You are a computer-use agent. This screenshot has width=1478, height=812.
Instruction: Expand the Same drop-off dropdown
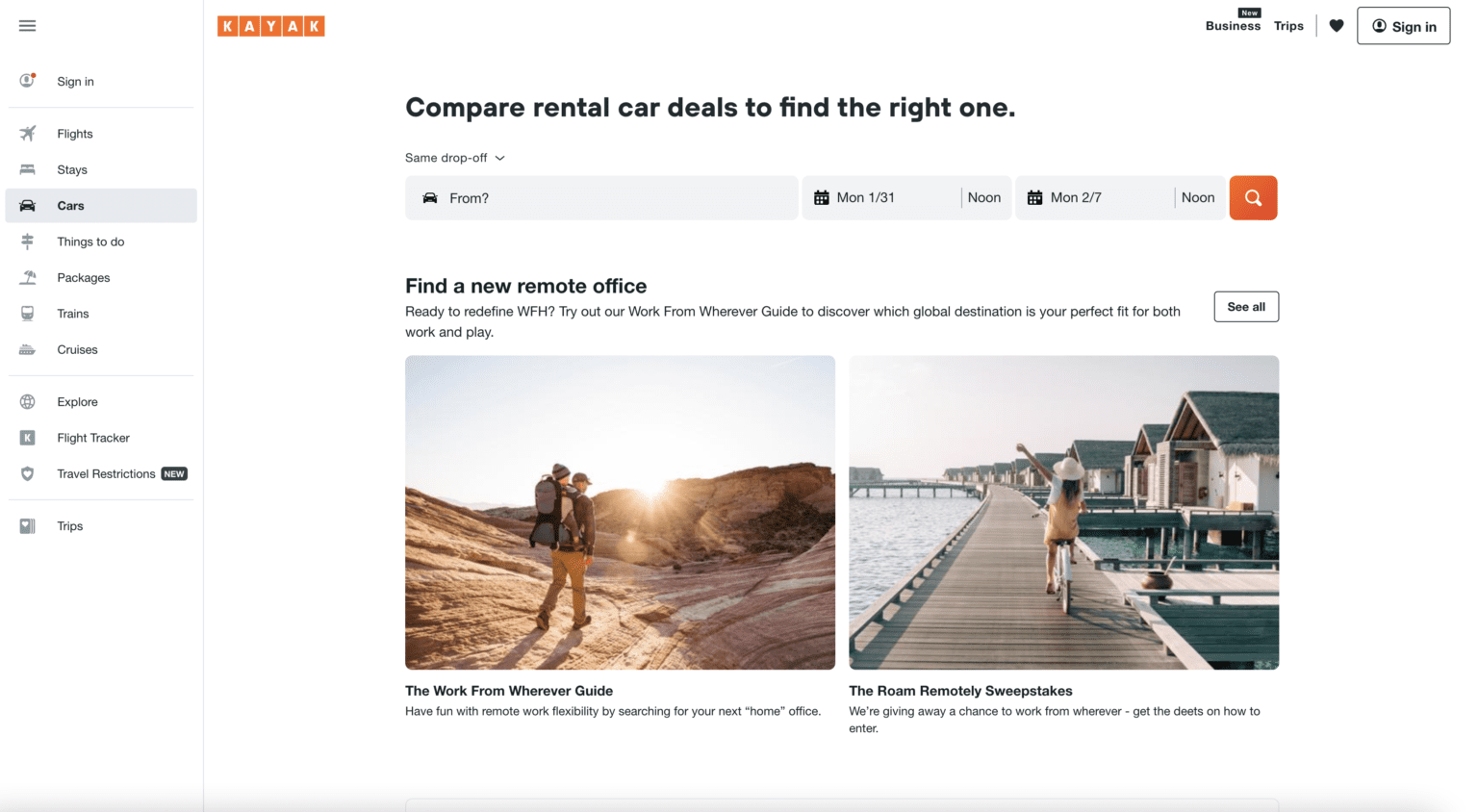point(455,158)
